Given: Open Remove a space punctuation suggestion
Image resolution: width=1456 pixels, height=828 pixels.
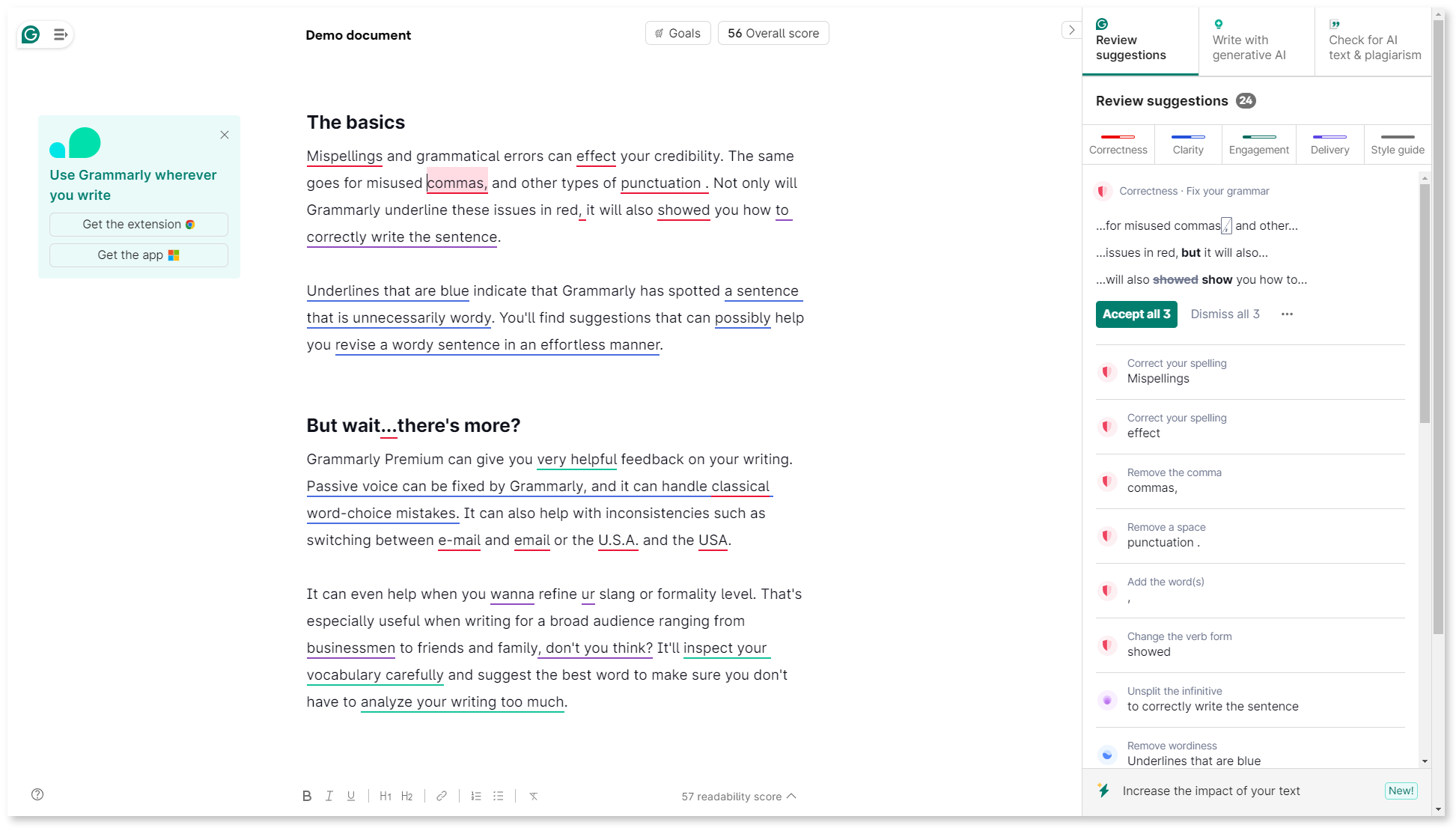Looking at the screenshot, I should coord(1250,536).
